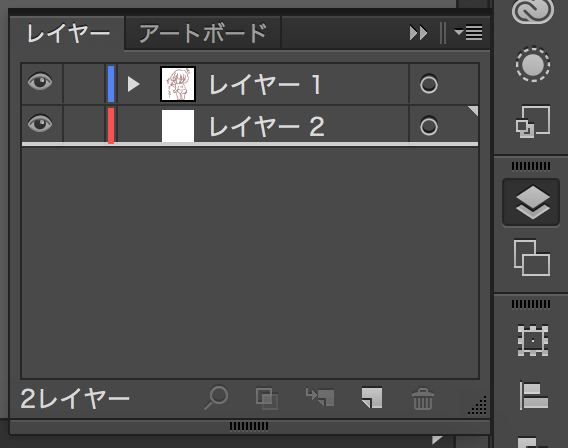The width and height of the screenshot is (568, 448).
Task: Click the grip handle below the Layers panel
Action: point(249,426)
